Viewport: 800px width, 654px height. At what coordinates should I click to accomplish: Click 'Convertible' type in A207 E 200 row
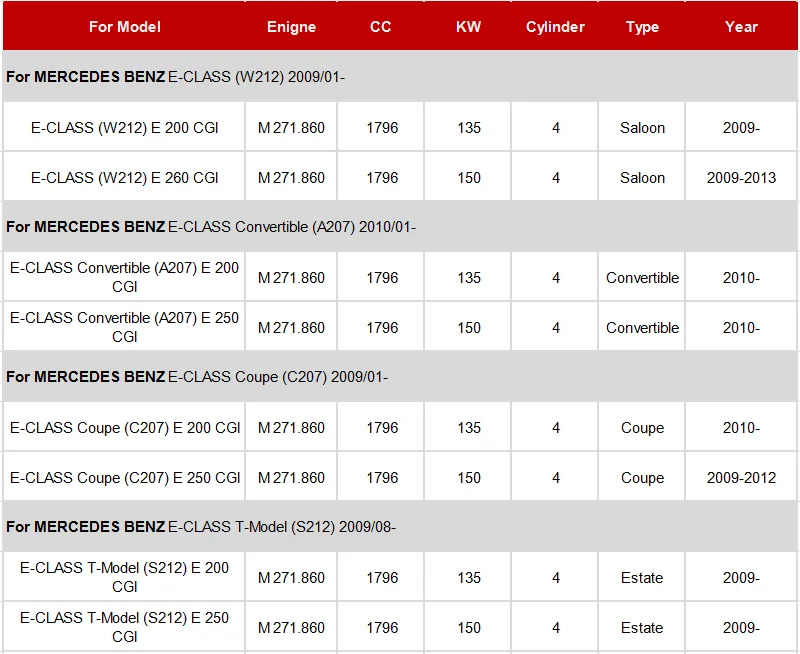point(642,278)
